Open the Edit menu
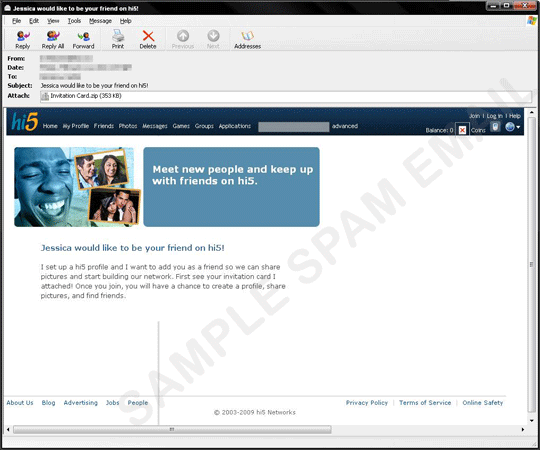540x450 pixels. (34, 21)
